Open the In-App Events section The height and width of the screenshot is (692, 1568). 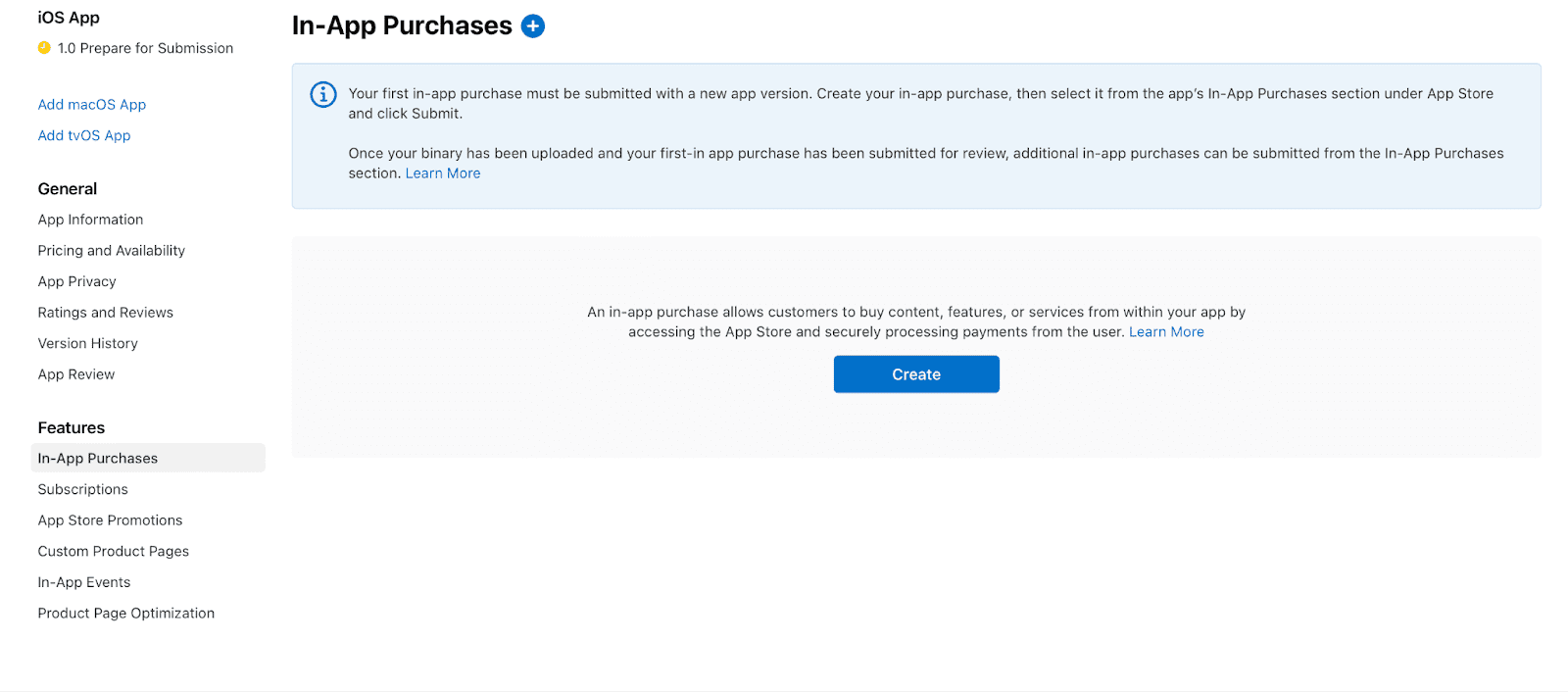83,581
